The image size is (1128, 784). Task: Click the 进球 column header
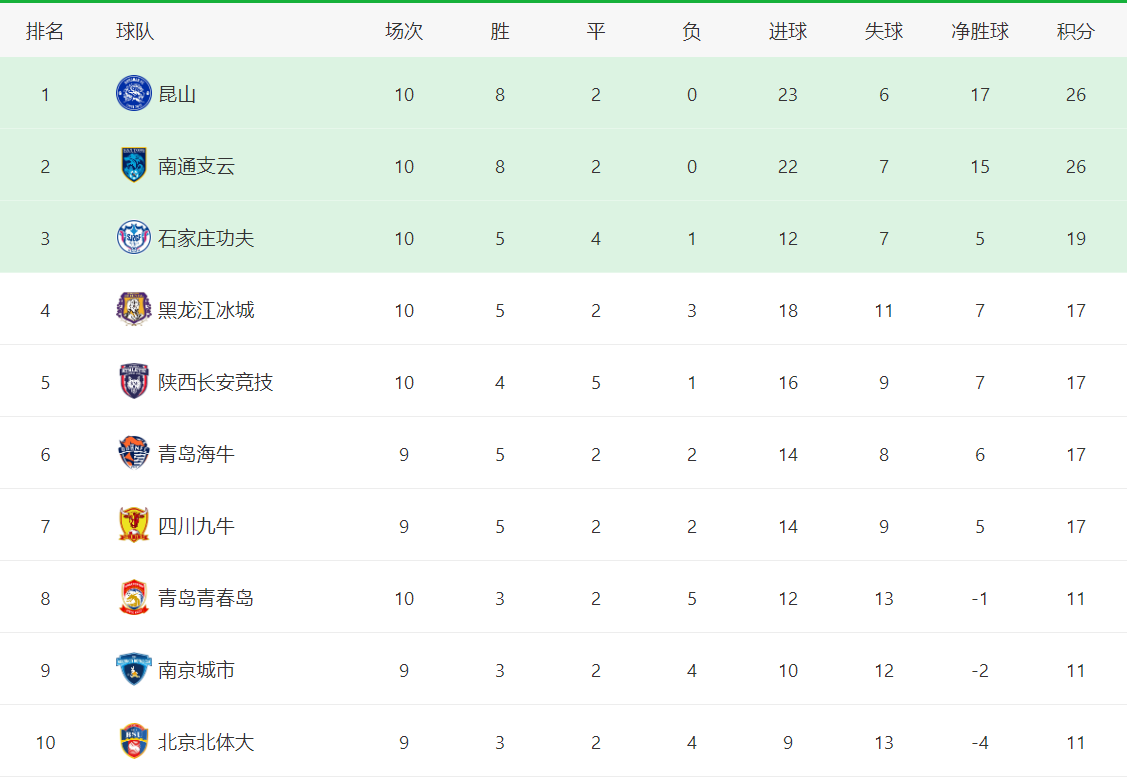coord(787,32)
